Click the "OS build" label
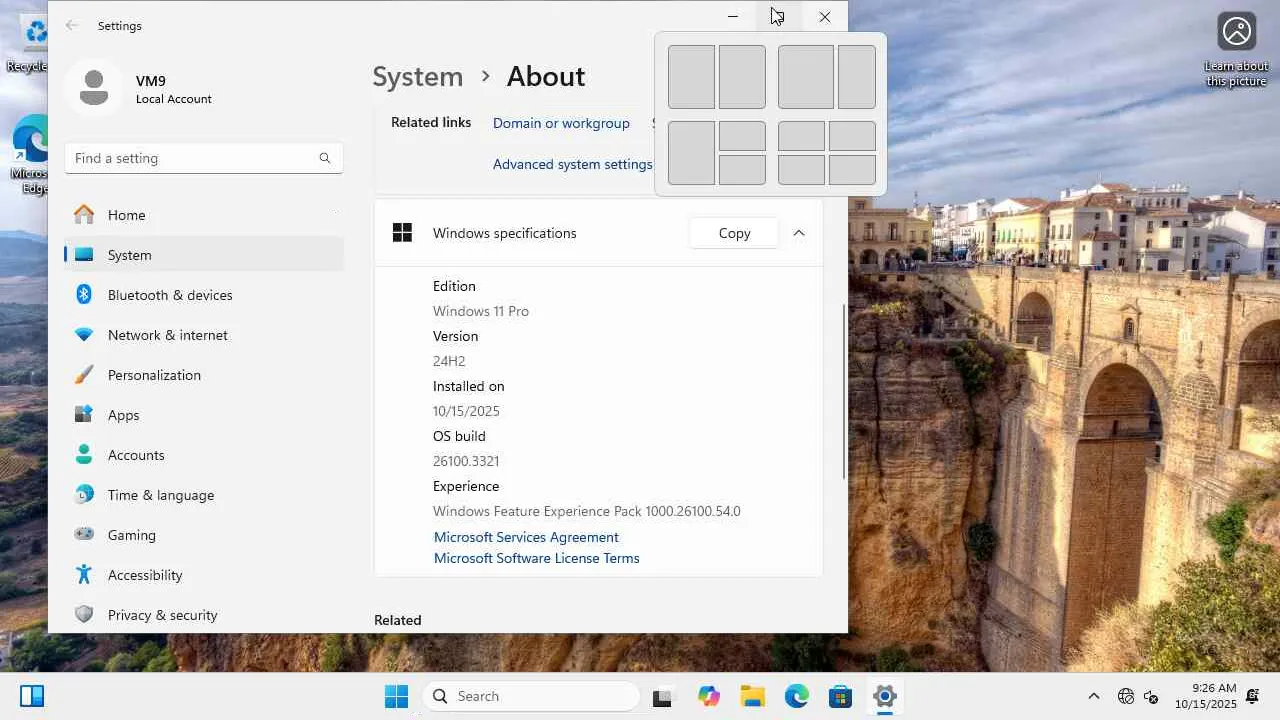Image resolution: width=1280 pixels, height=720 pixels. (x=459, y=436)
